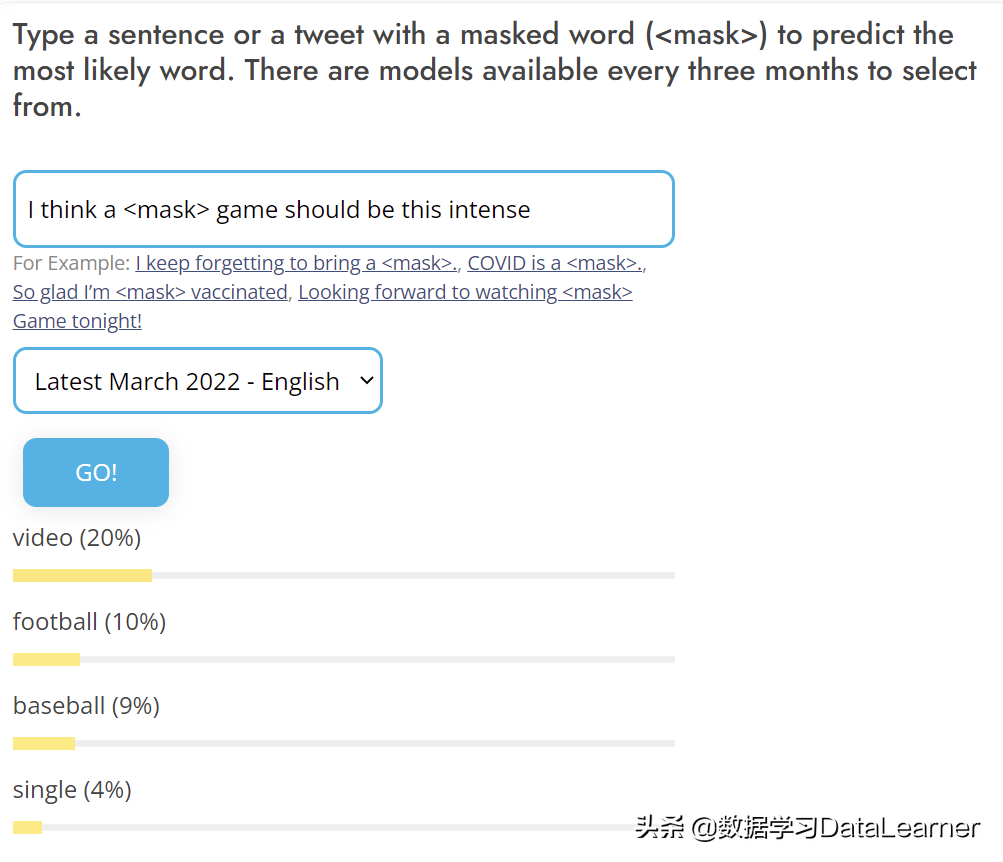Select the "football (10%)" result text

88,621
